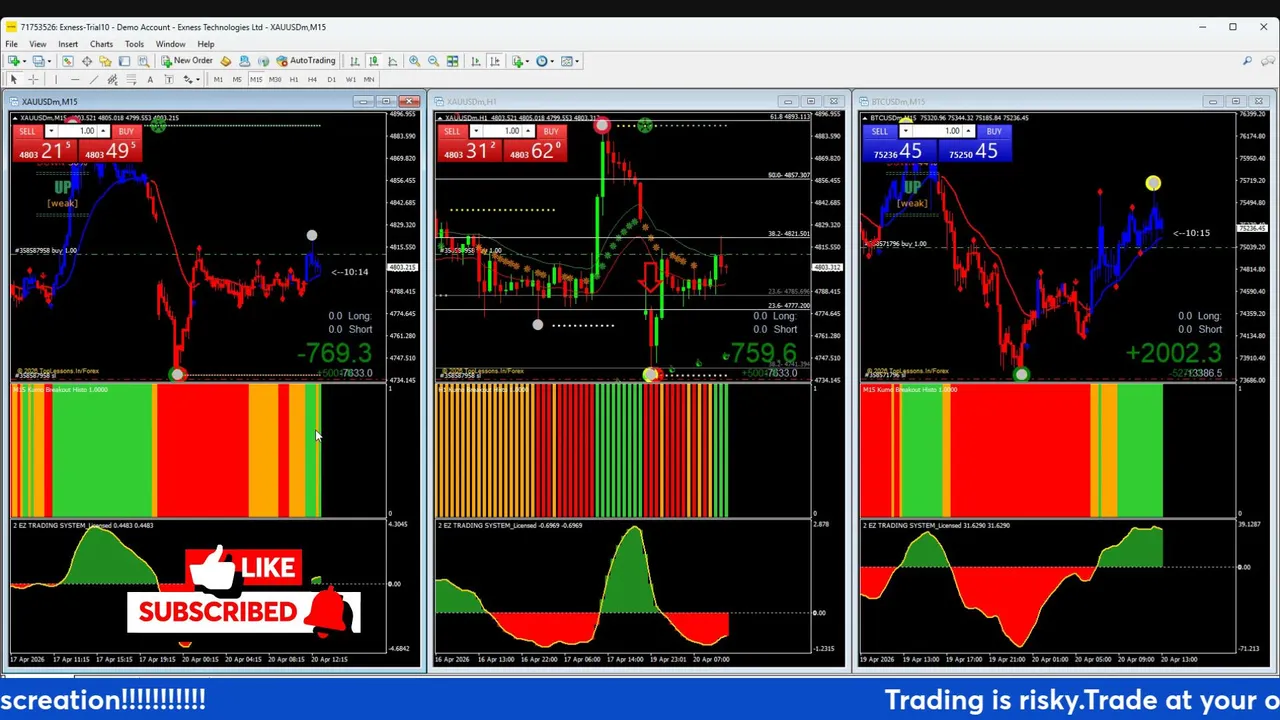Zoom in on the chart
Viewport: 1280px width, 720px height.
click(x=414, y=61)
